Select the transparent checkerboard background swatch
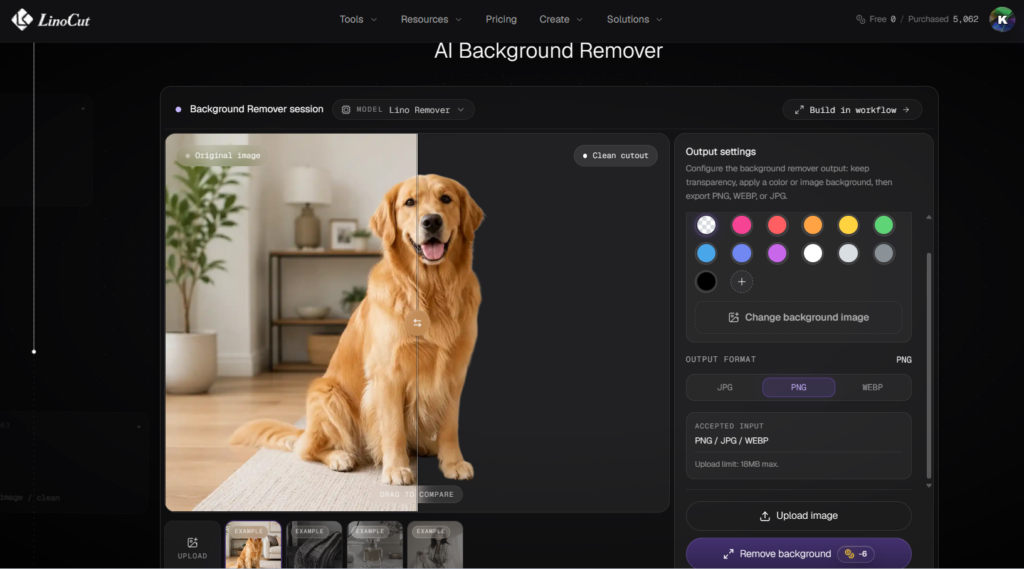 [x=706, y=225]
